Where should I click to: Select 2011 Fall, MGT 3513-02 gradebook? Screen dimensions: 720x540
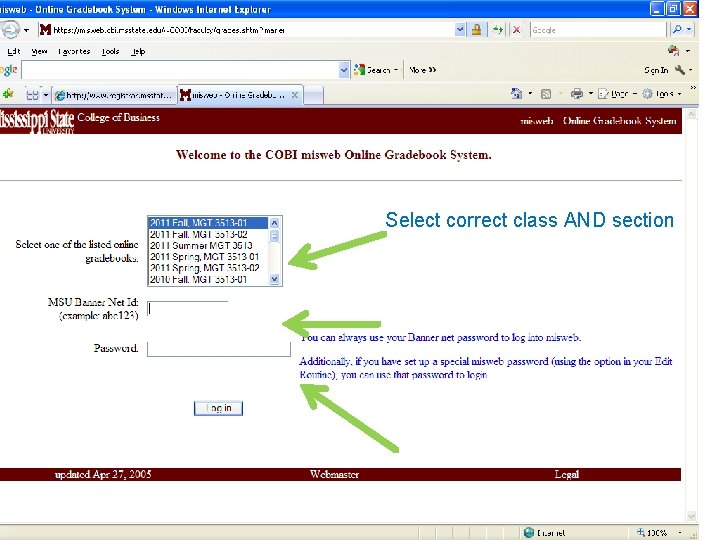(x=208, y=234)
